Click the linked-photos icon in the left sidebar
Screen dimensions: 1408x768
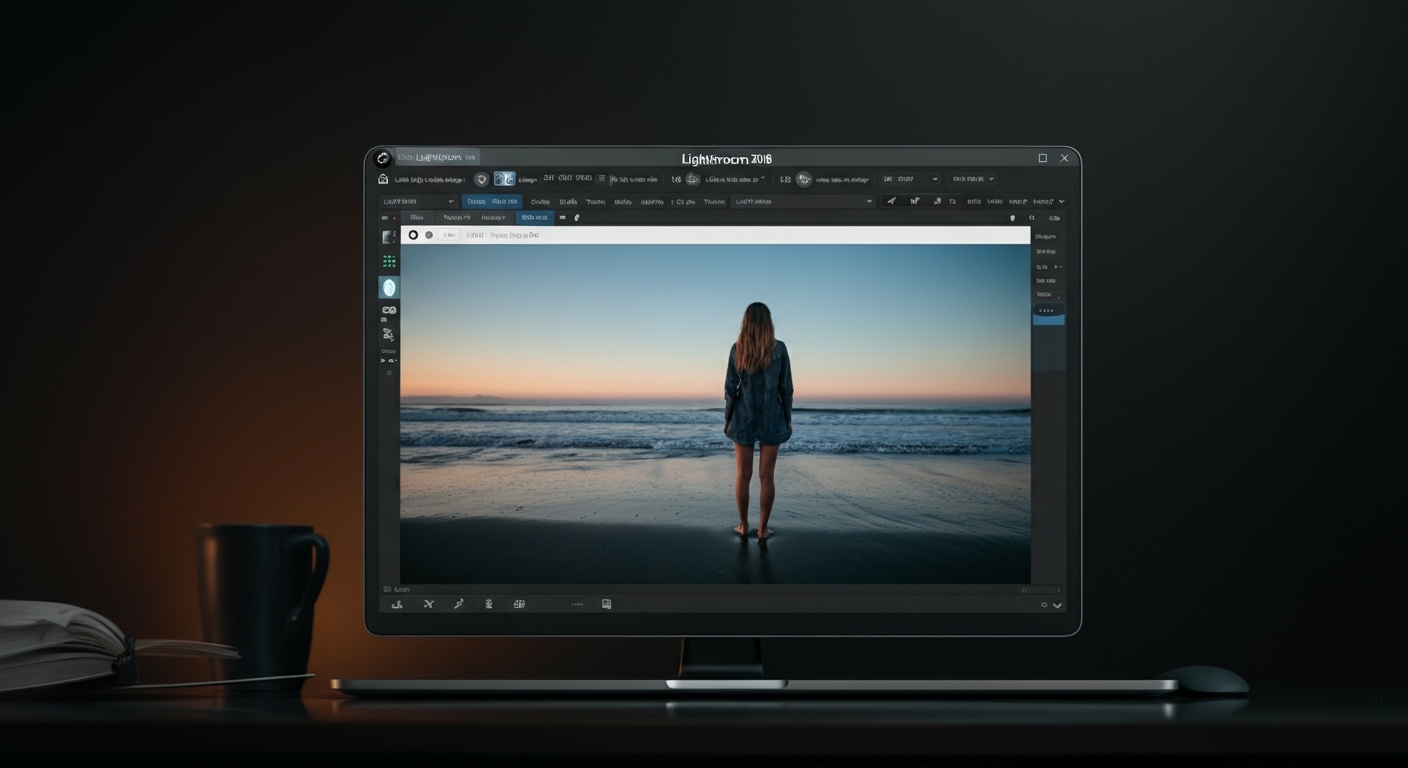tap(388, 309)
